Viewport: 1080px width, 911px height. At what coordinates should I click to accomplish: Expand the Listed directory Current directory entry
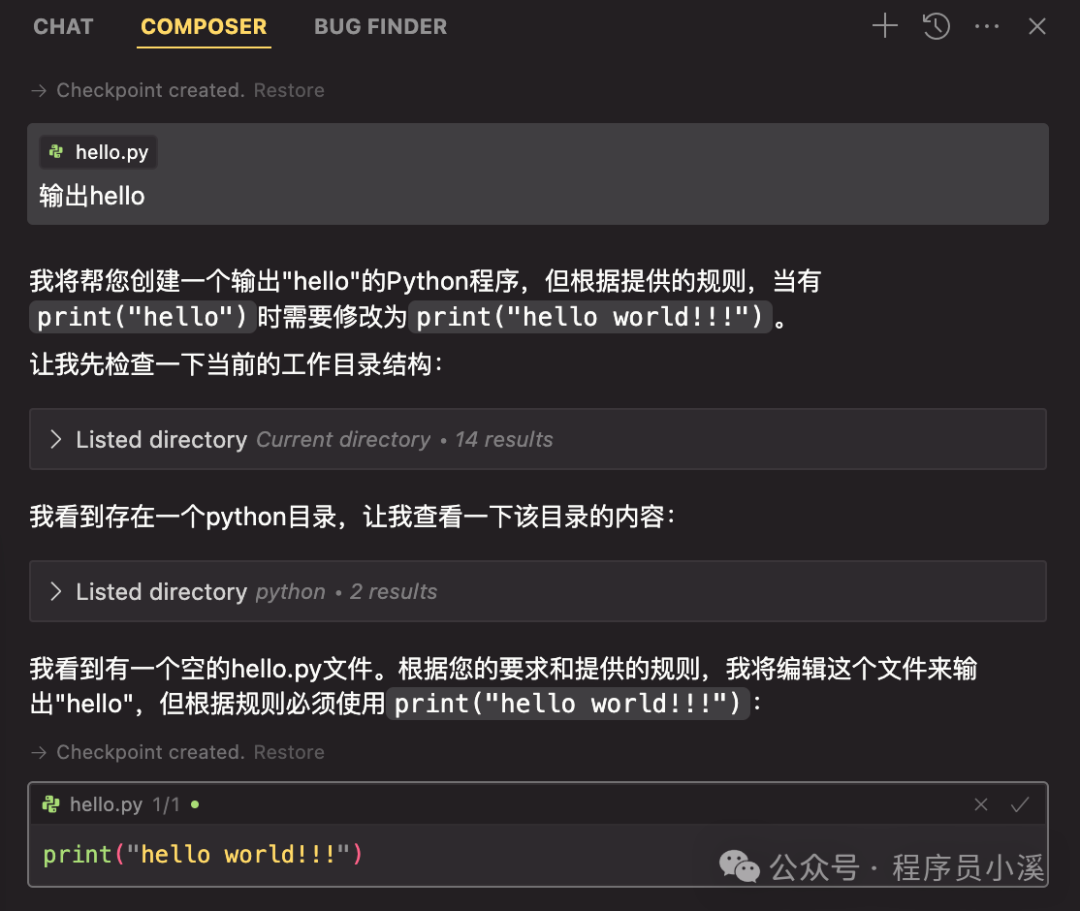coord(160,439)
